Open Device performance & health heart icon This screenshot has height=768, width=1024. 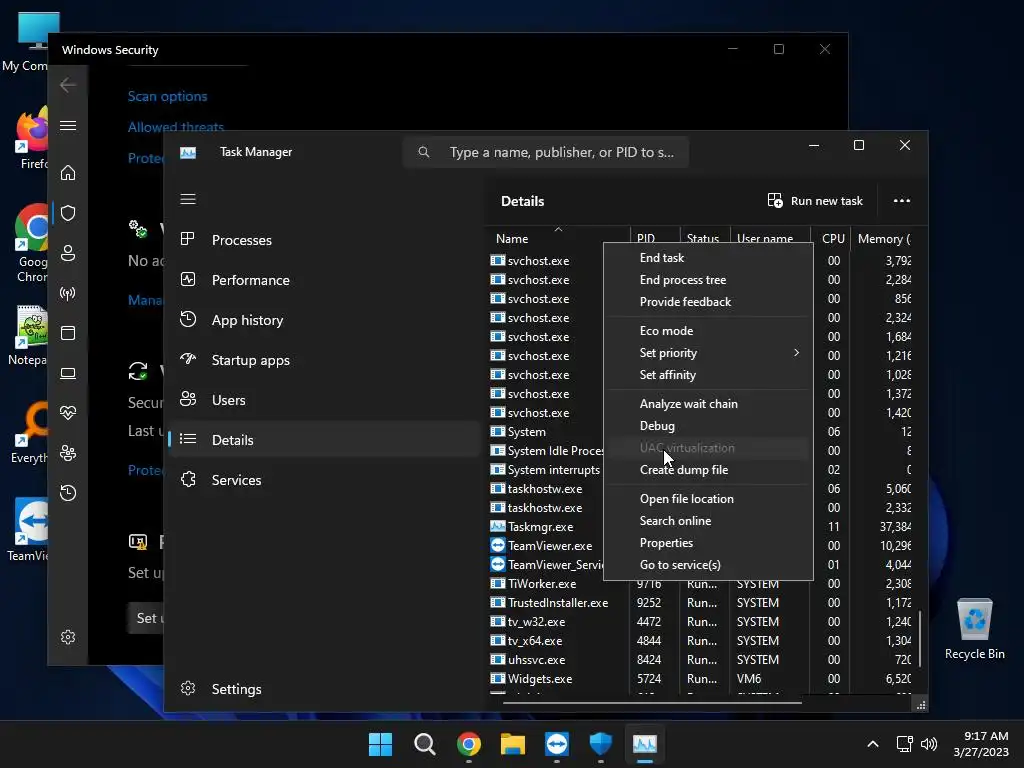click(68, 413)
